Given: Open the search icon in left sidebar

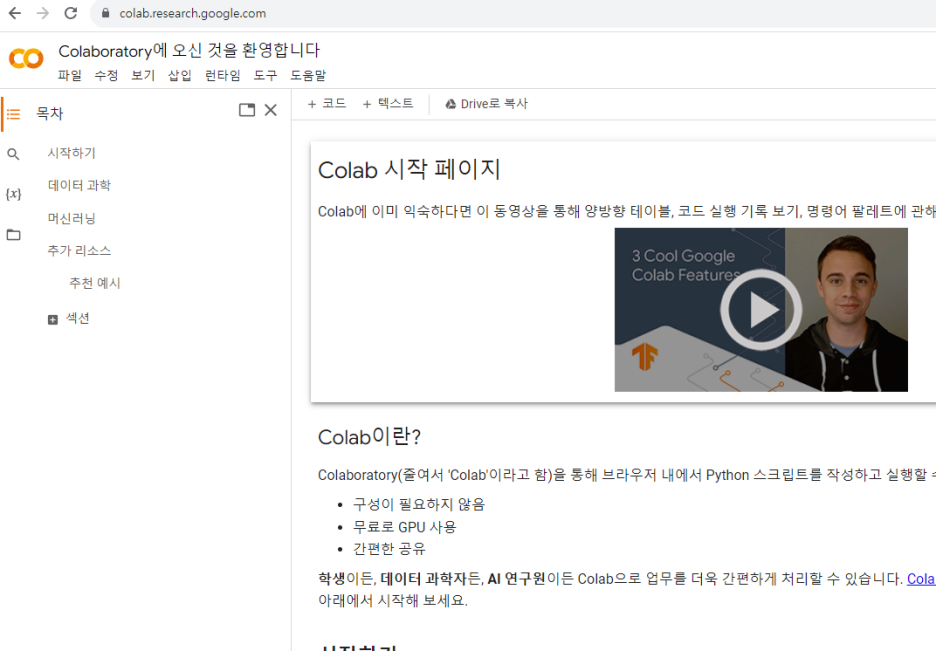Looking at the screenshot, I should [13, 154].
